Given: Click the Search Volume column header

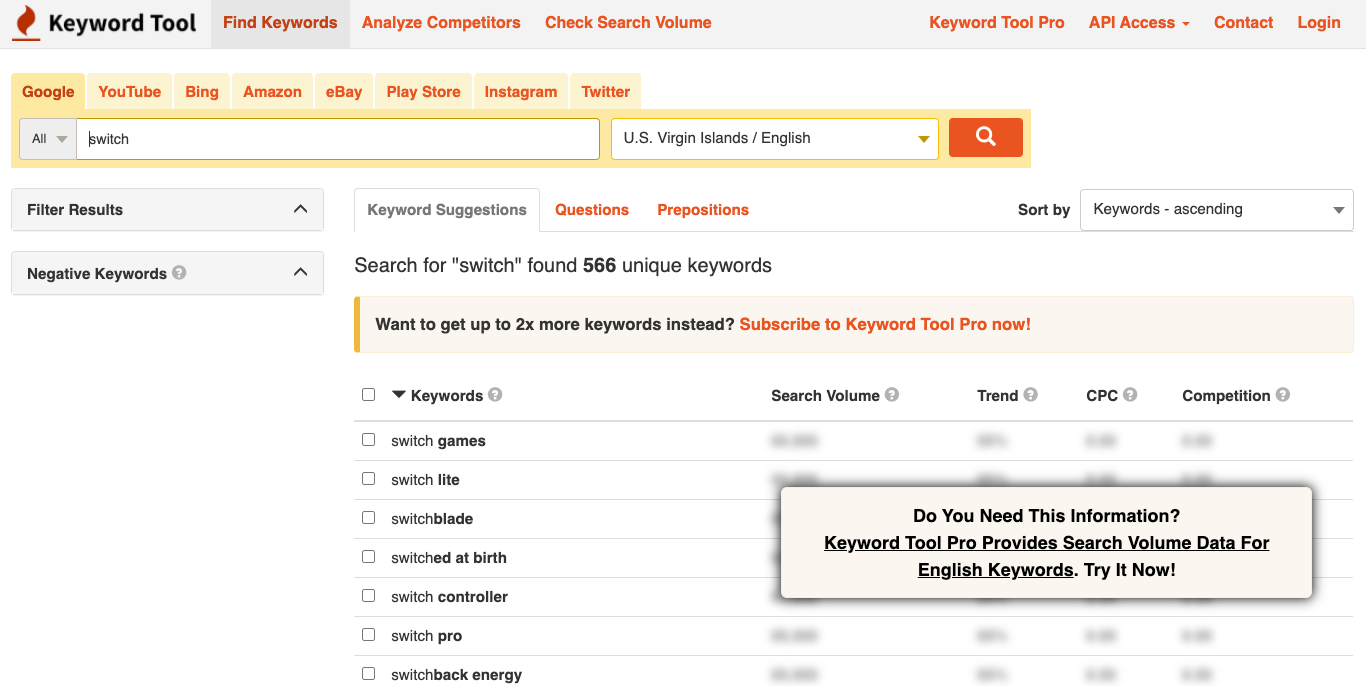Looking at the screenshot, I should click(825, 396).
